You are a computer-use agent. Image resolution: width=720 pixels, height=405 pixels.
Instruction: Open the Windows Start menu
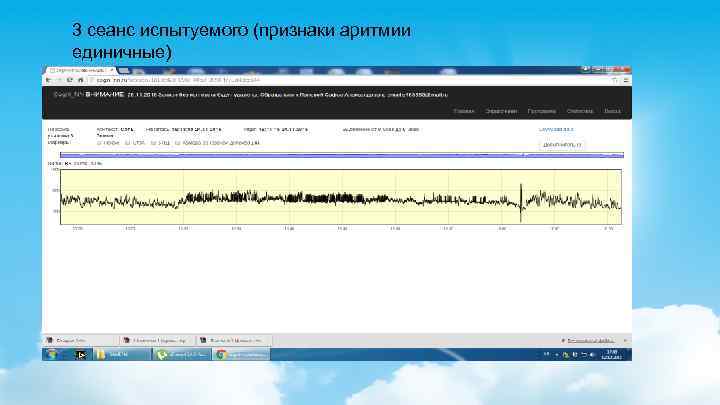tap(52, 354)
